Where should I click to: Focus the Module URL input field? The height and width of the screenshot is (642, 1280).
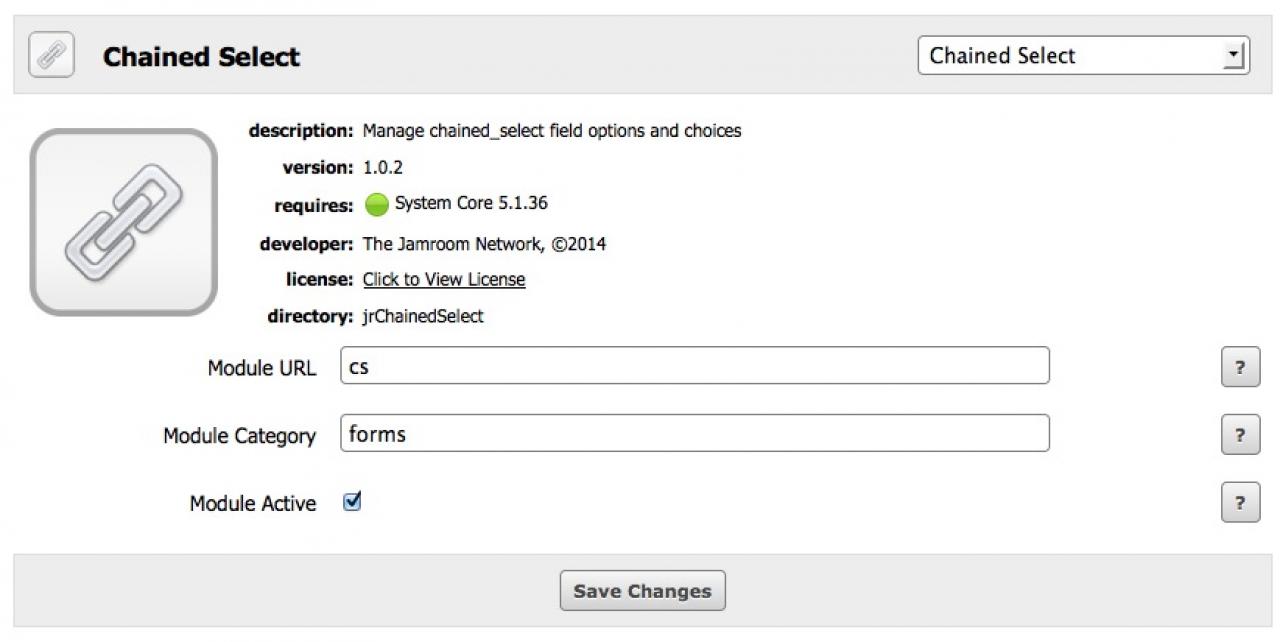click(695, 366)
